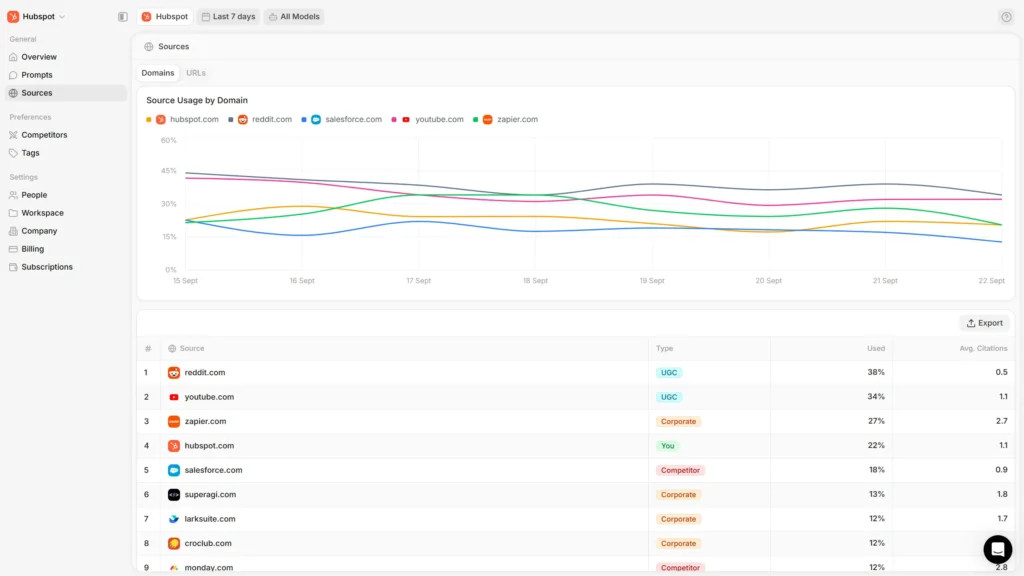Click the zapier.com favicon in table
The height and width of the screenshot is (576, 1024).
coord(174,421)
